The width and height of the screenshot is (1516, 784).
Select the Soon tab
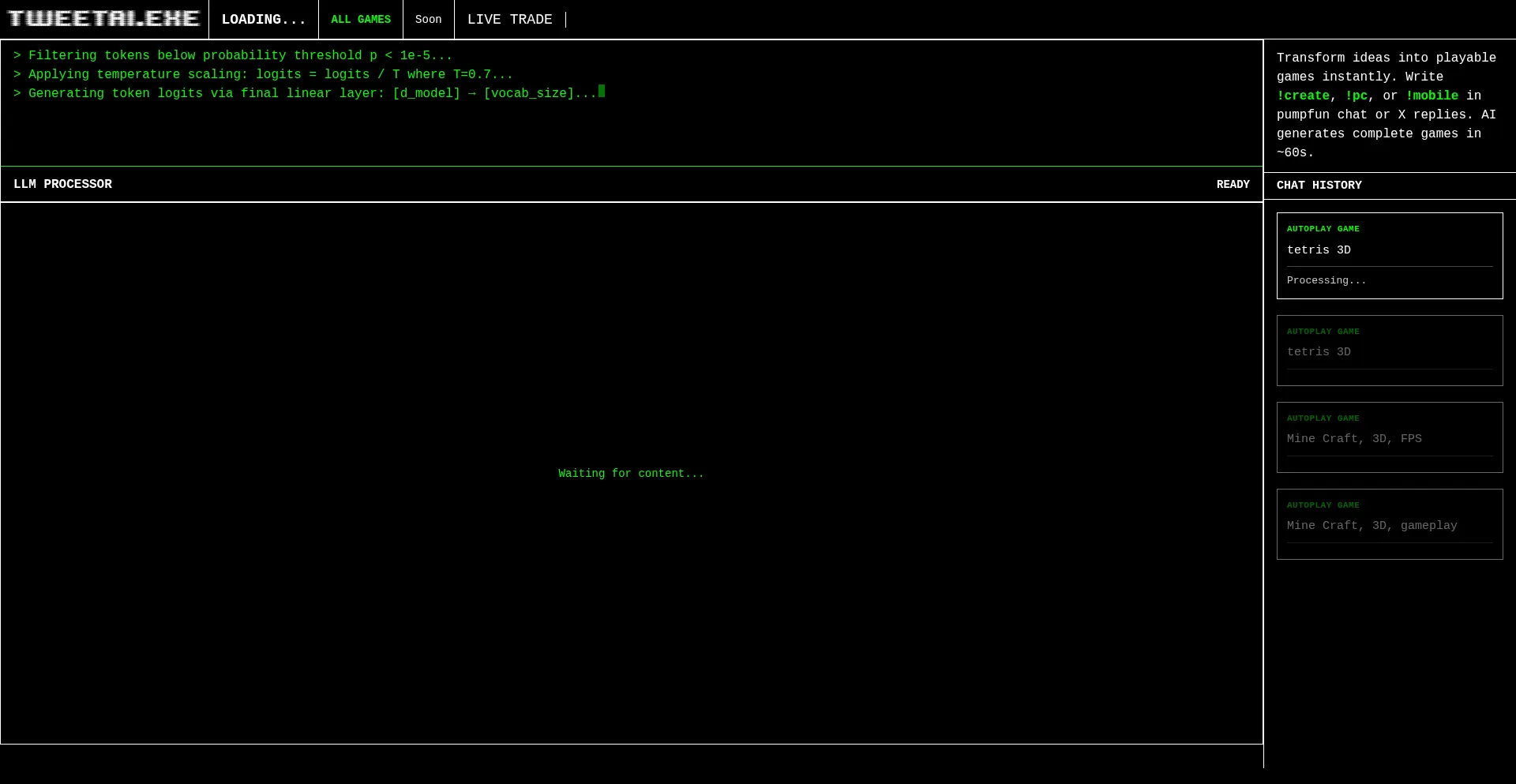[428, 20]
